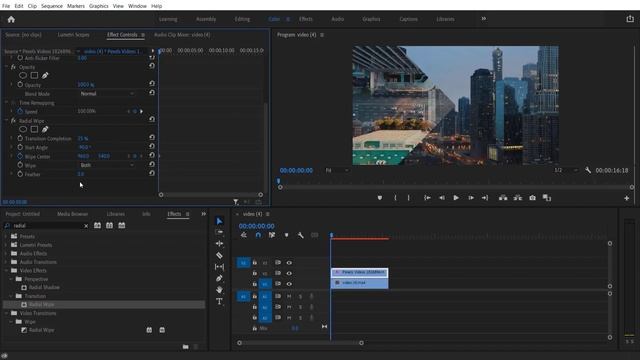The height and width of the screenshot is (360, 640).
Task: Create ellipse mask under Radial Wipe
Action: pyautogui.click(x=23, y=129)
